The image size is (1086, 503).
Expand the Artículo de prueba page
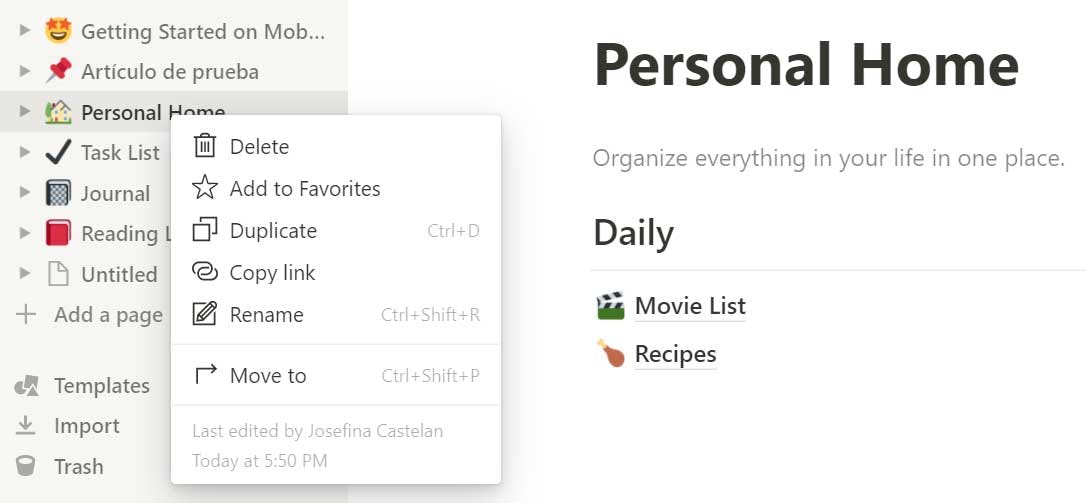coord(25,71)
